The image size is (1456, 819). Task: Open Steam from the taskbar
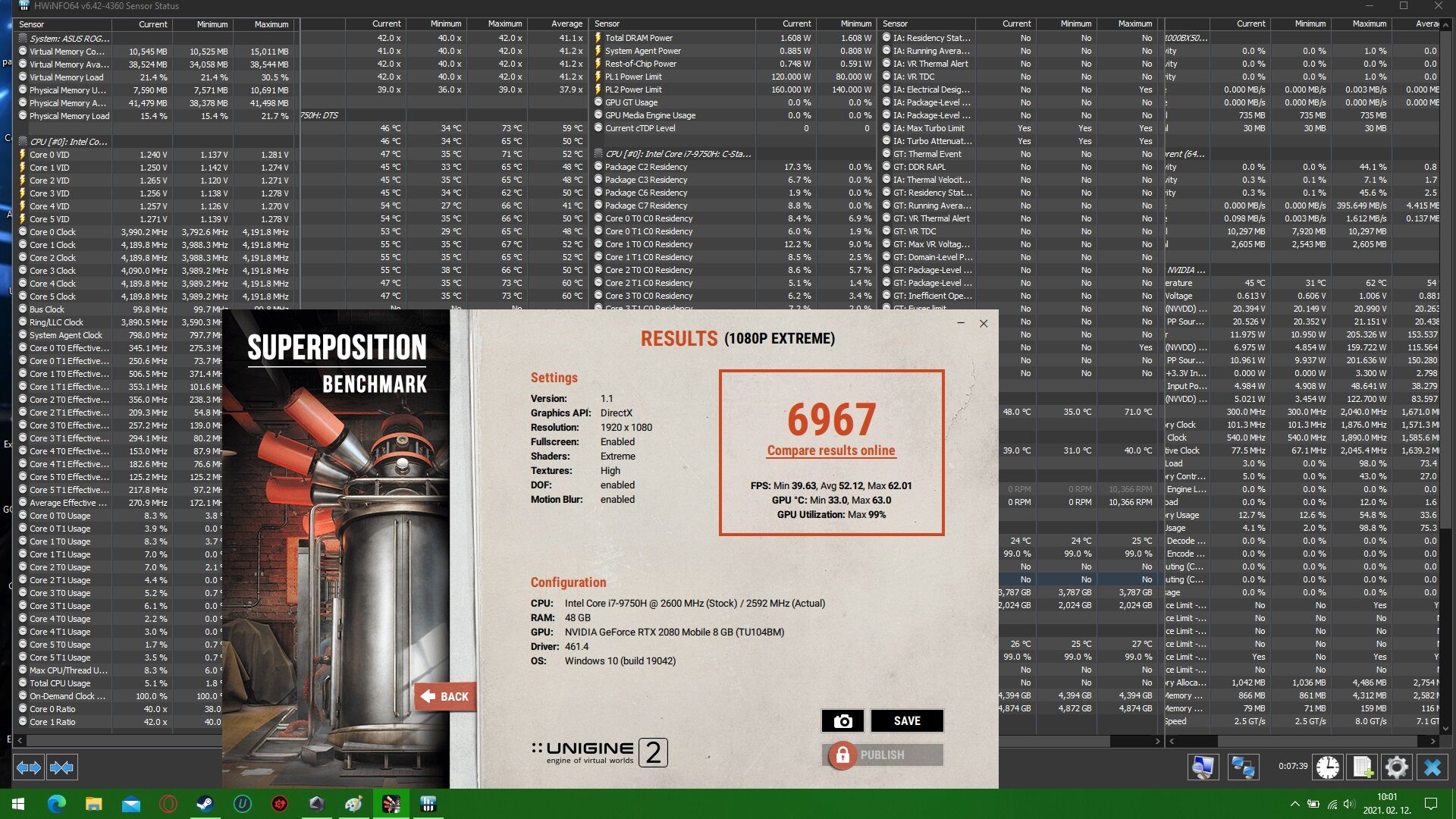[205, 804]
